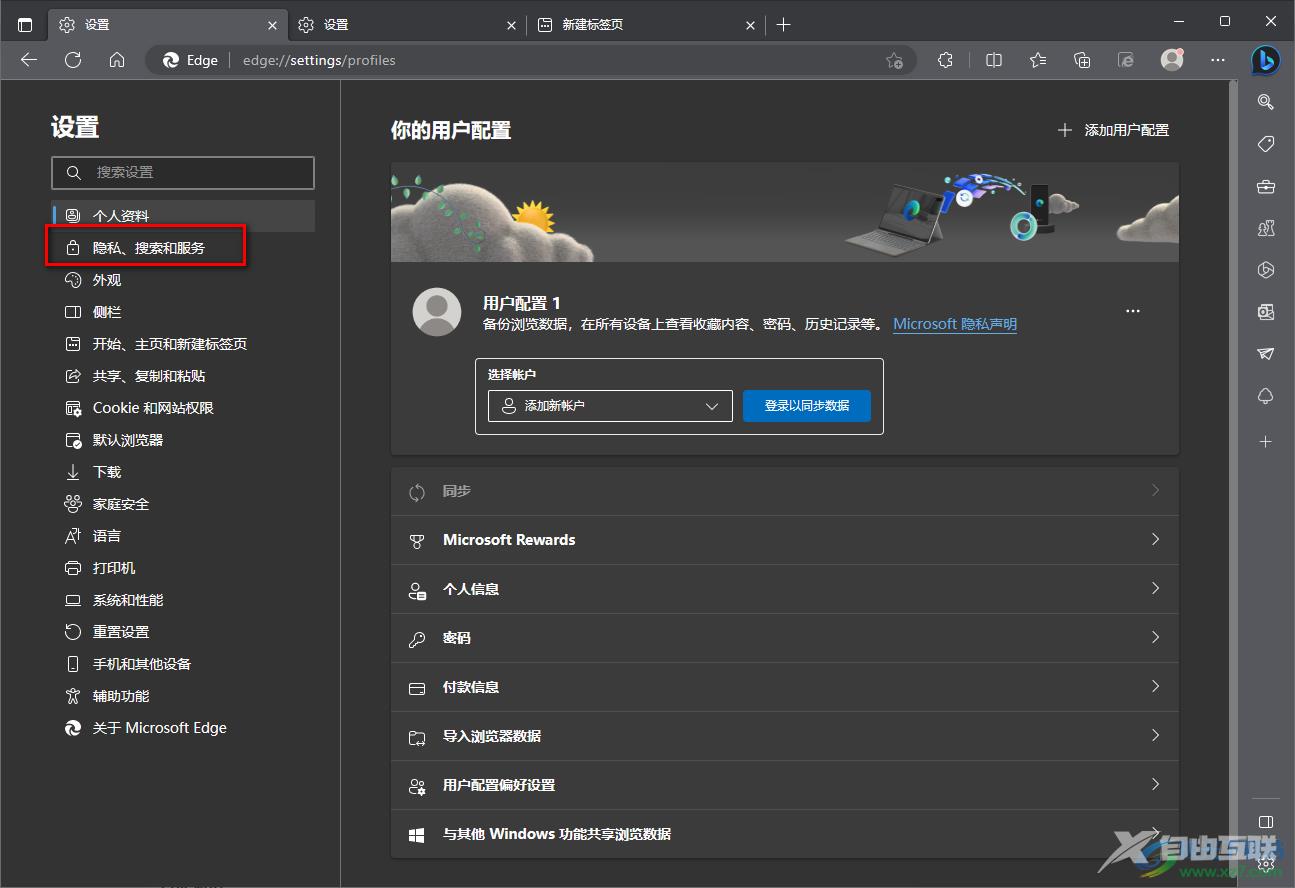1295x888 pixels.
Task: Open Microsoft 隐私声明 link
Action: [x=955, y=324]
